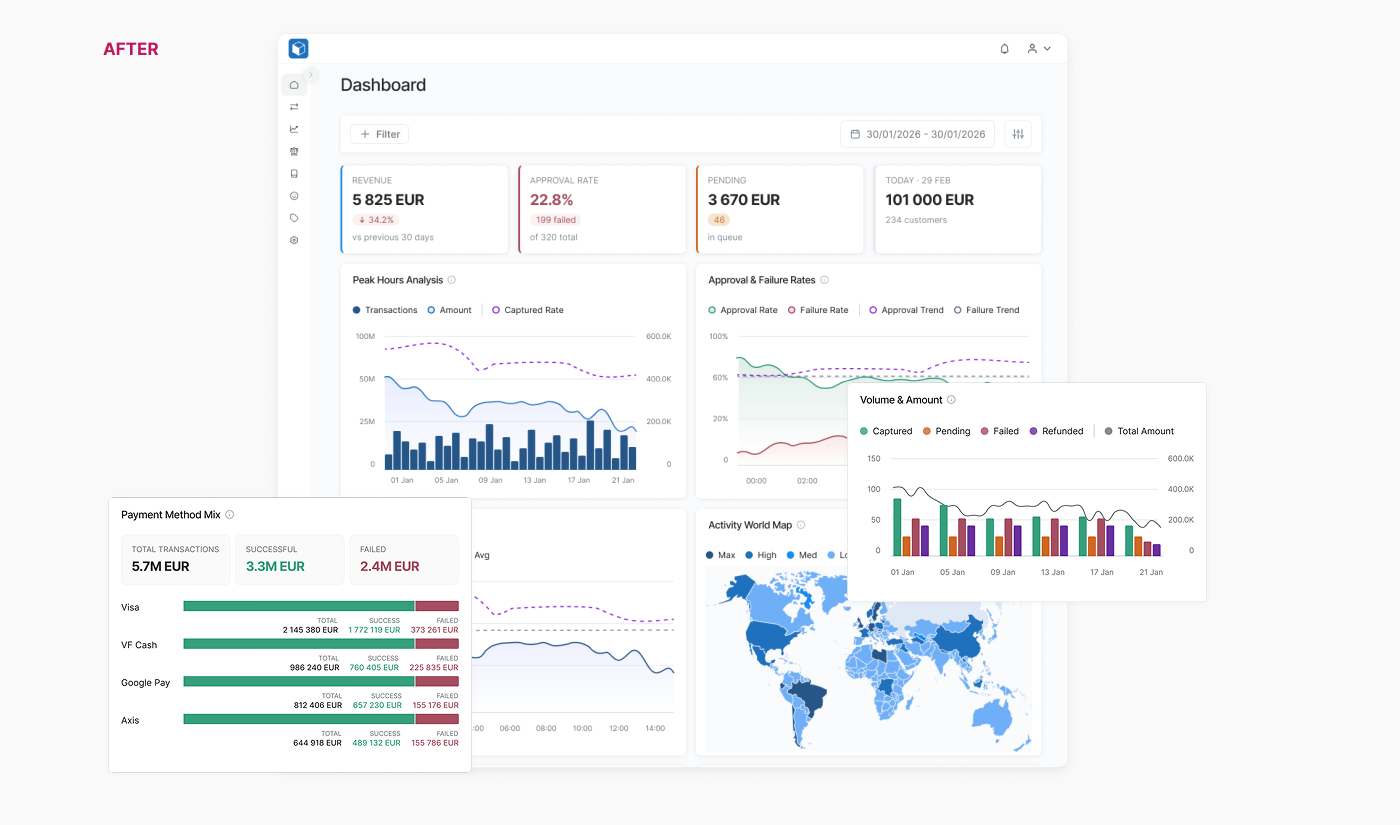Viewport: 1400px width, 825px height.
Task: Click Australia on the Activity World Map
Action: coord(992,715)
